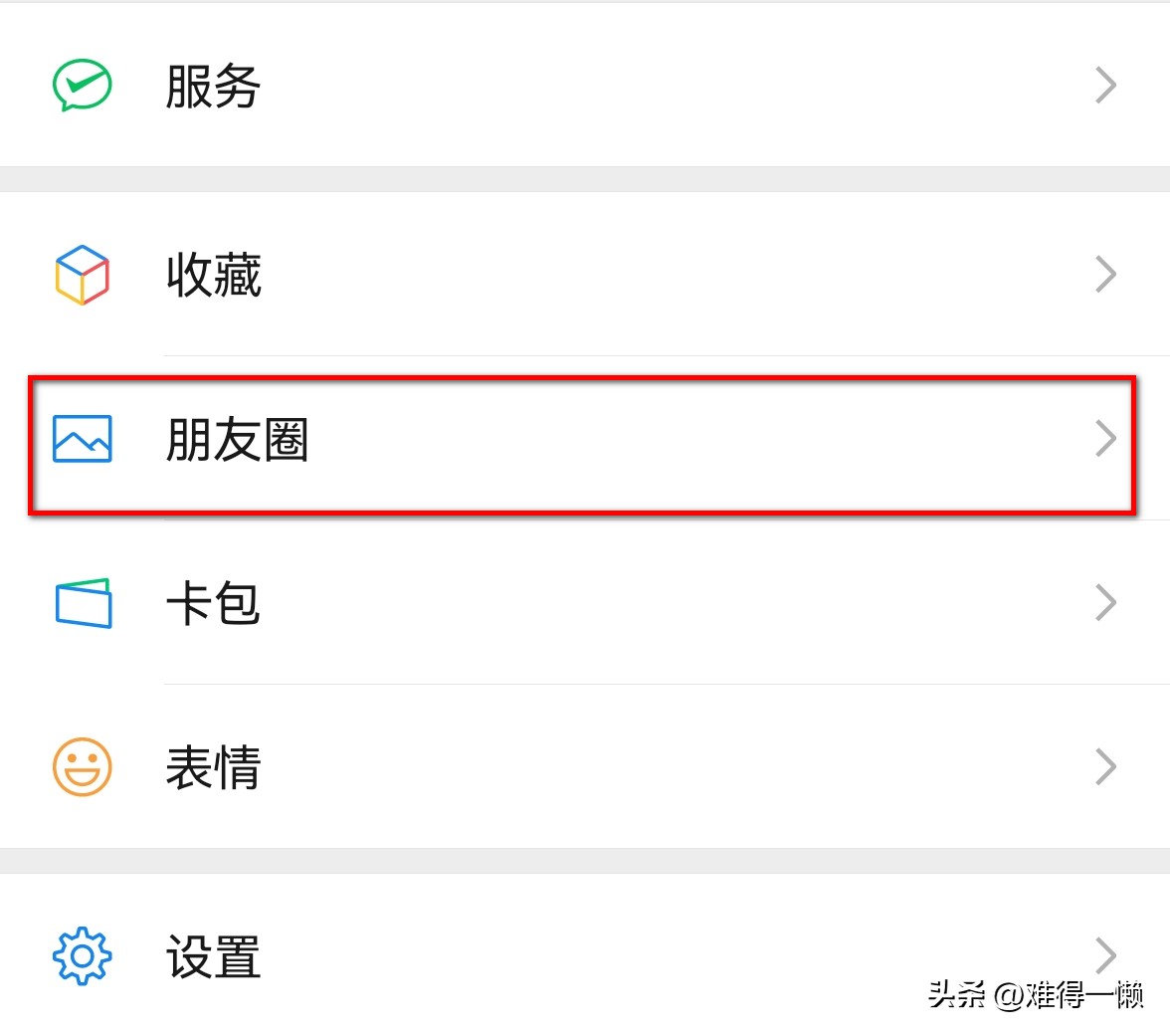Select the green Services check icon
The image size is (1170, 1036).
coord(81,85)
